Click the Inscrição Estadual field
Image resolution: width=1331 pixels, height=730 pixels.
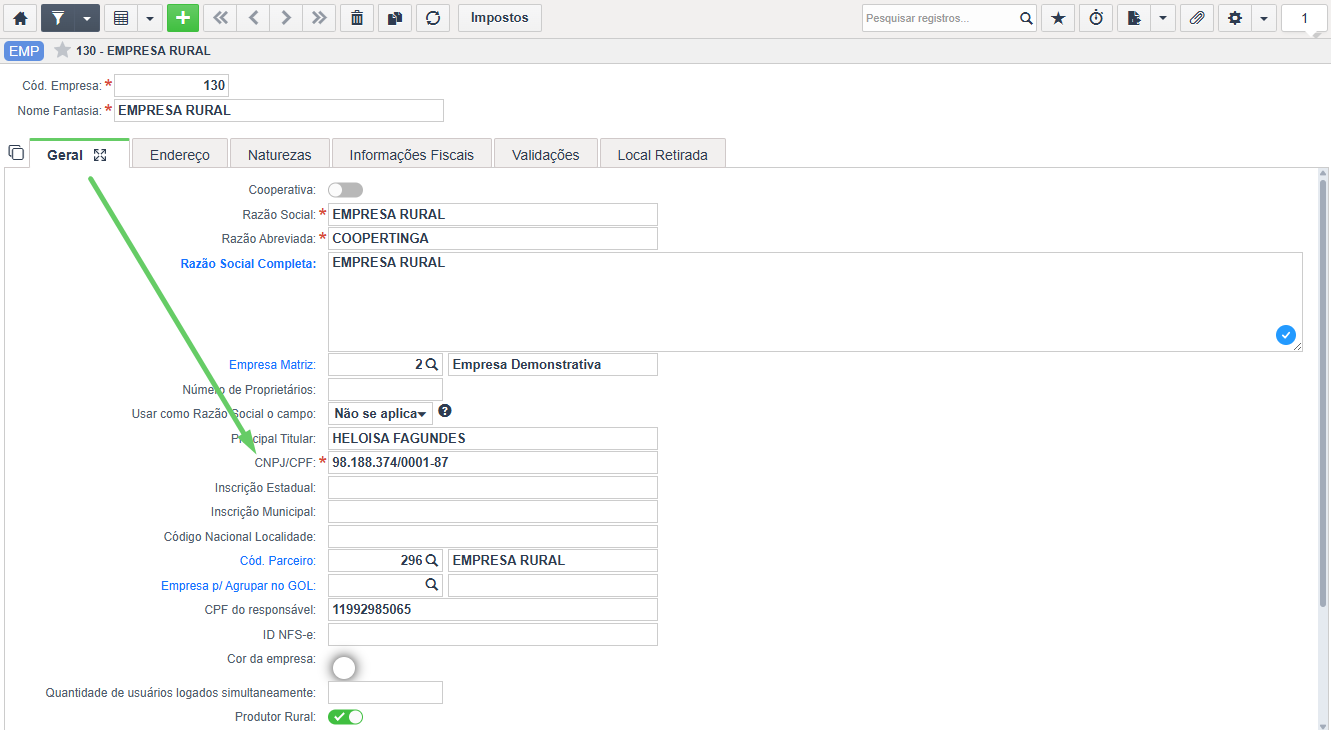pyautogui.click(x=493, y=487)
